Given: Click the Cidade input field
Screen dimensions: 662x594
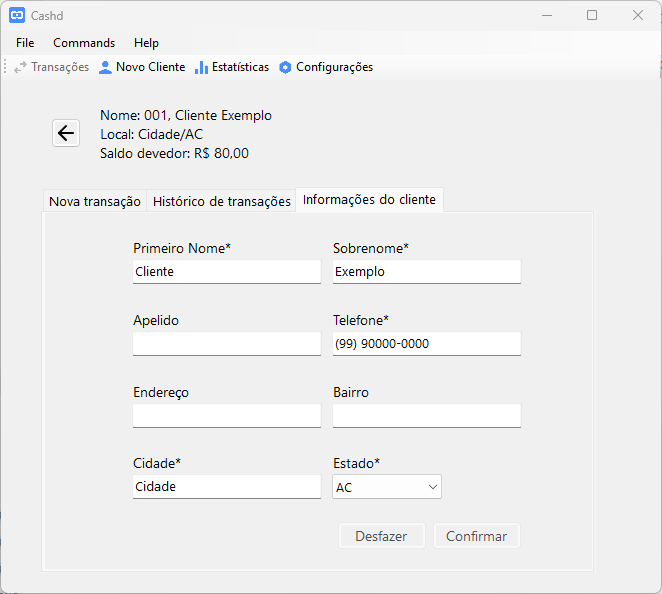Looking at the screenshot, I should [227, 487].
